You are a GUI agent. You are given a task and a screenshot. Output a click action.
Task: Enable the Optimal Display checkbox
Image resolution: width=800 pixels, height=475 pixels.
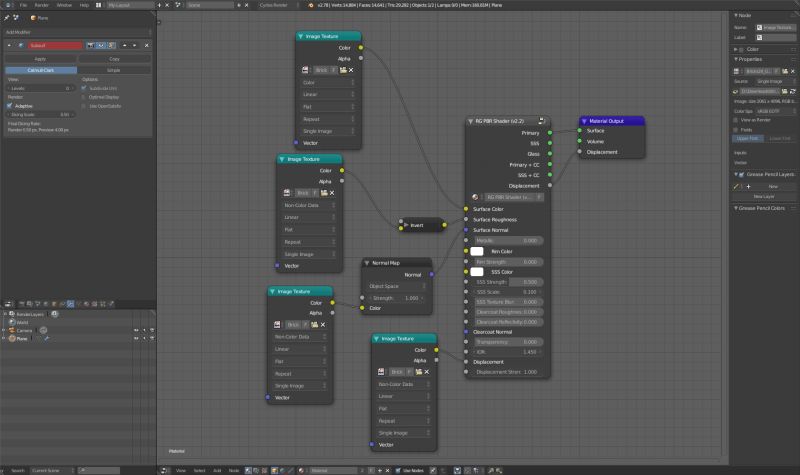pyautogui.click(x=84, y=97)
